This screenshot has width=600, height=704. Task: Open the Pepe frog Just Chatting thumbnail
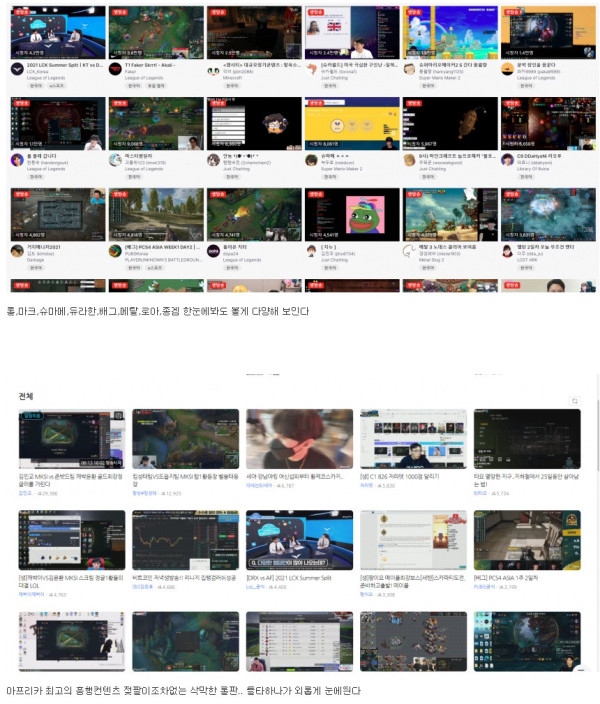point(352,215)
